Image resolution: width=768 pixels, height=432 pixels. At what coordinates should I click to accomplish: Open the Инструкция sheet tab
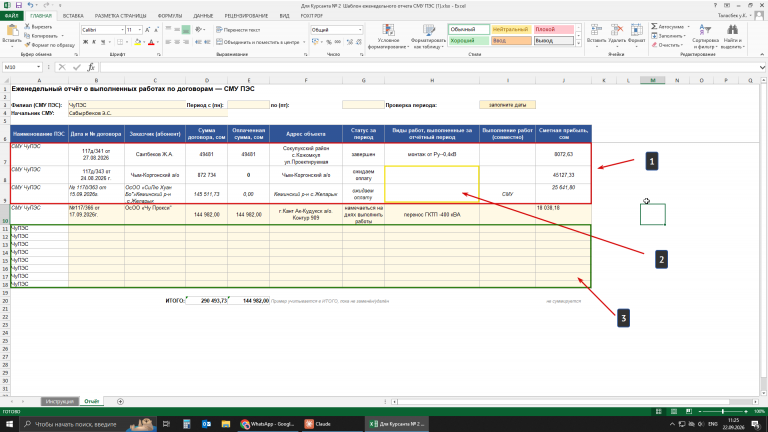[59, 402]
